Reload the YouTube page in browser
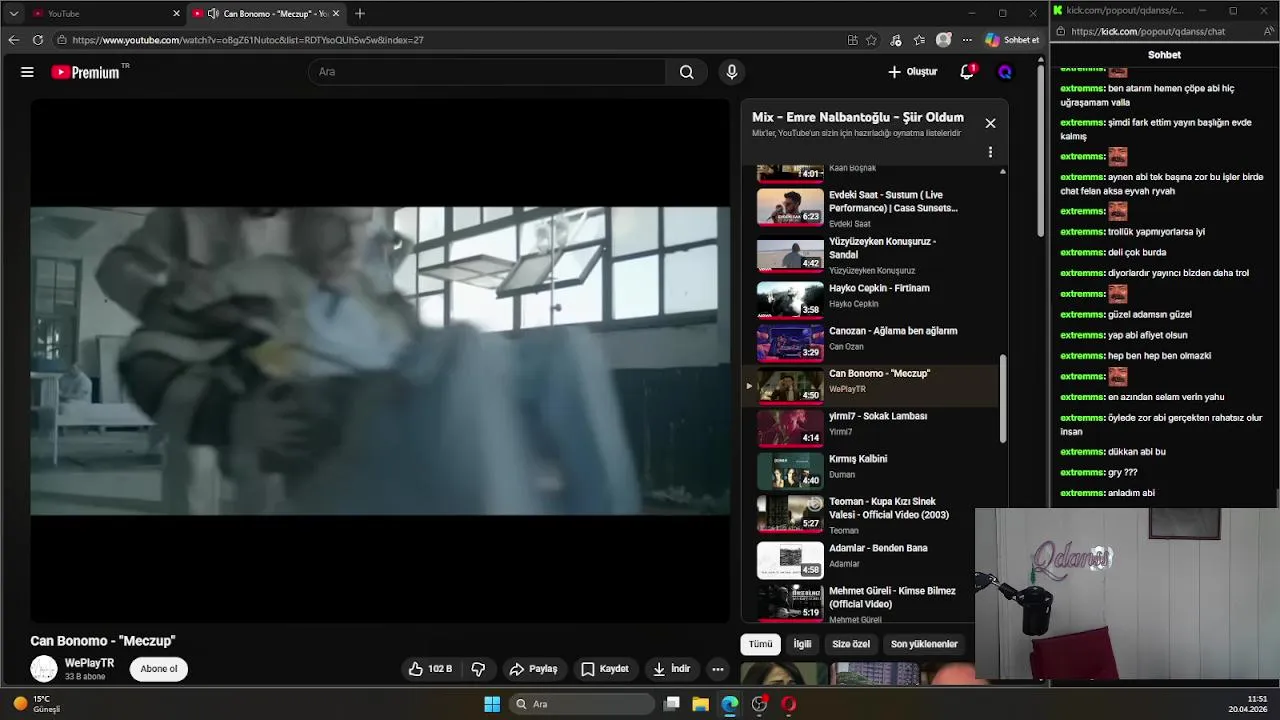 click(37, 40)
